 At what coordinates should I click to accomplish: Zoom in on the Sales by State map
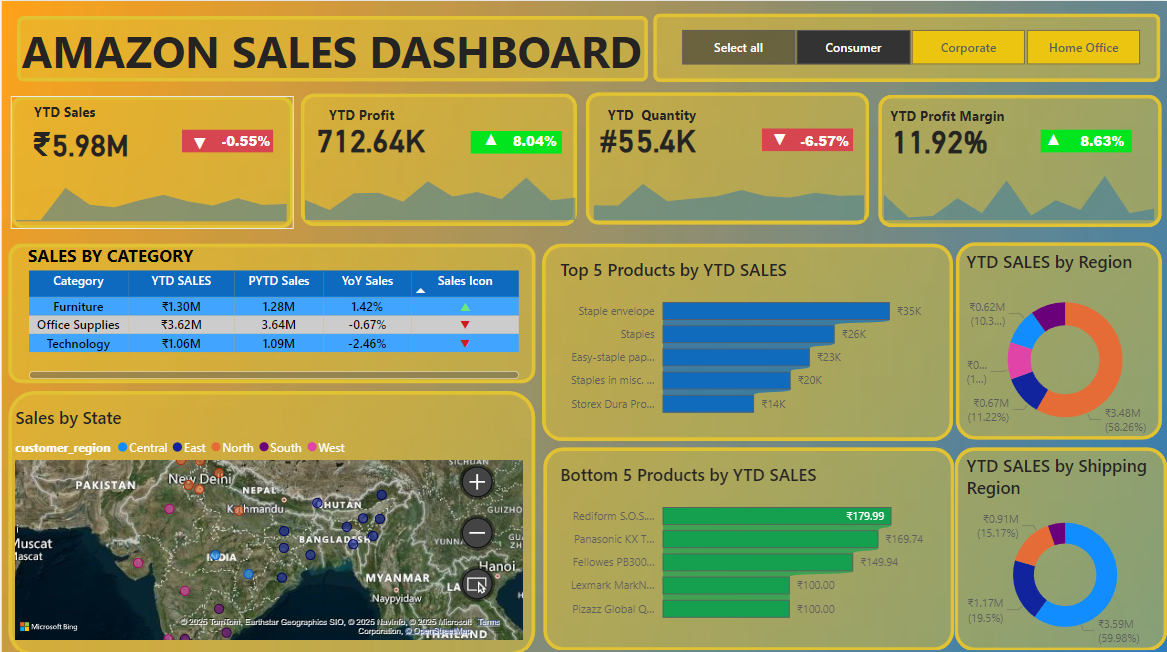coord(477,481)
